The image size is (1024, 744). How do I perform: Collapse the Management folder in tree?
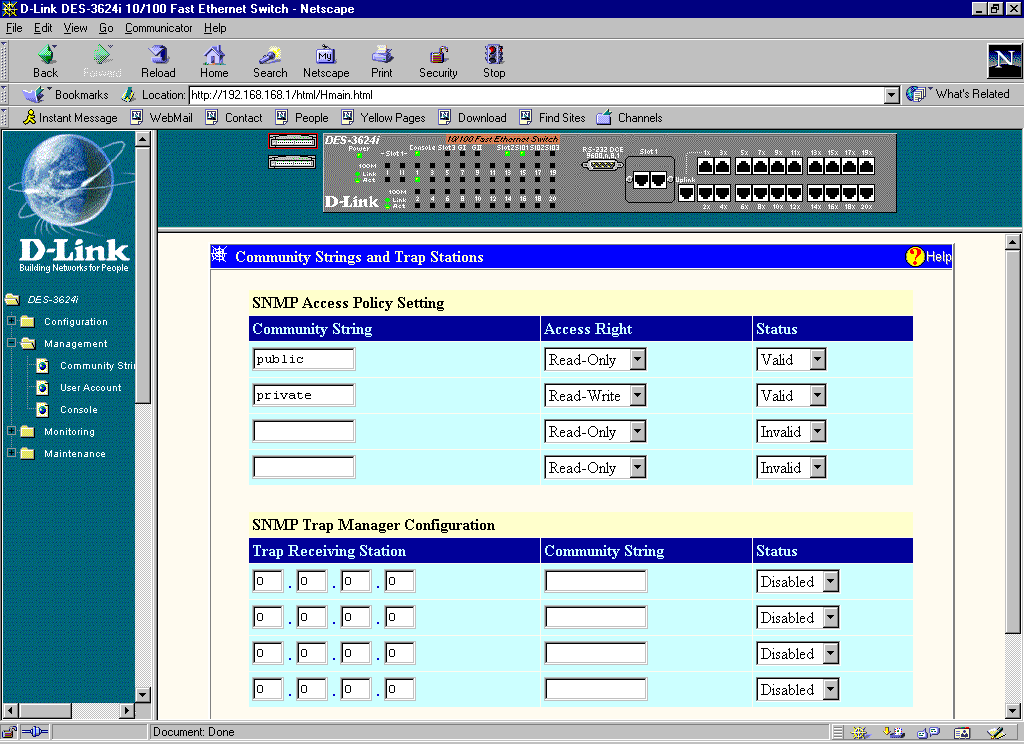[x=11, y=344]
